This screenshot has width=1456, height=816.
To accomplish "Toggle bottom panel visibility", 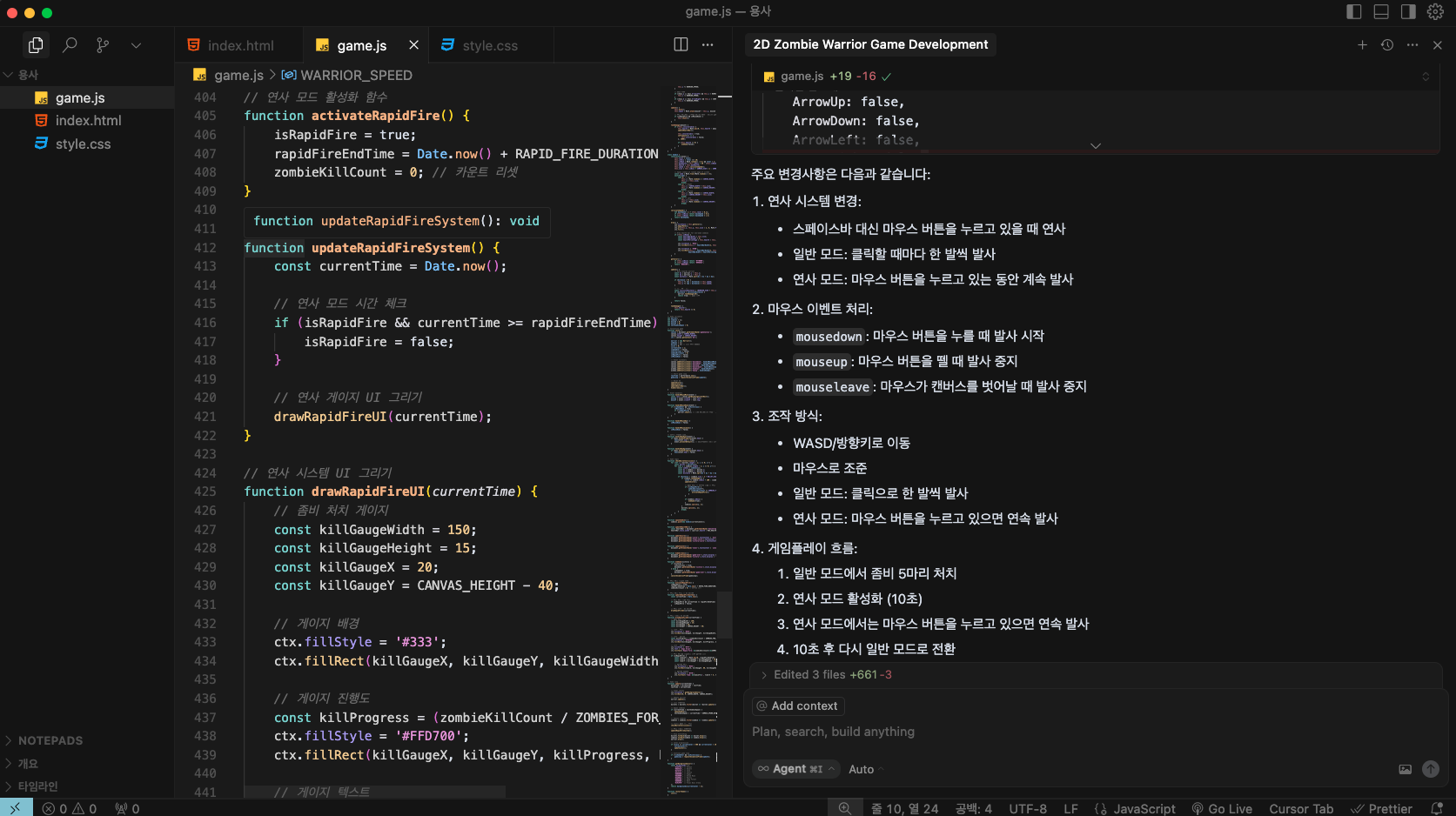I will click(1381, 11).
